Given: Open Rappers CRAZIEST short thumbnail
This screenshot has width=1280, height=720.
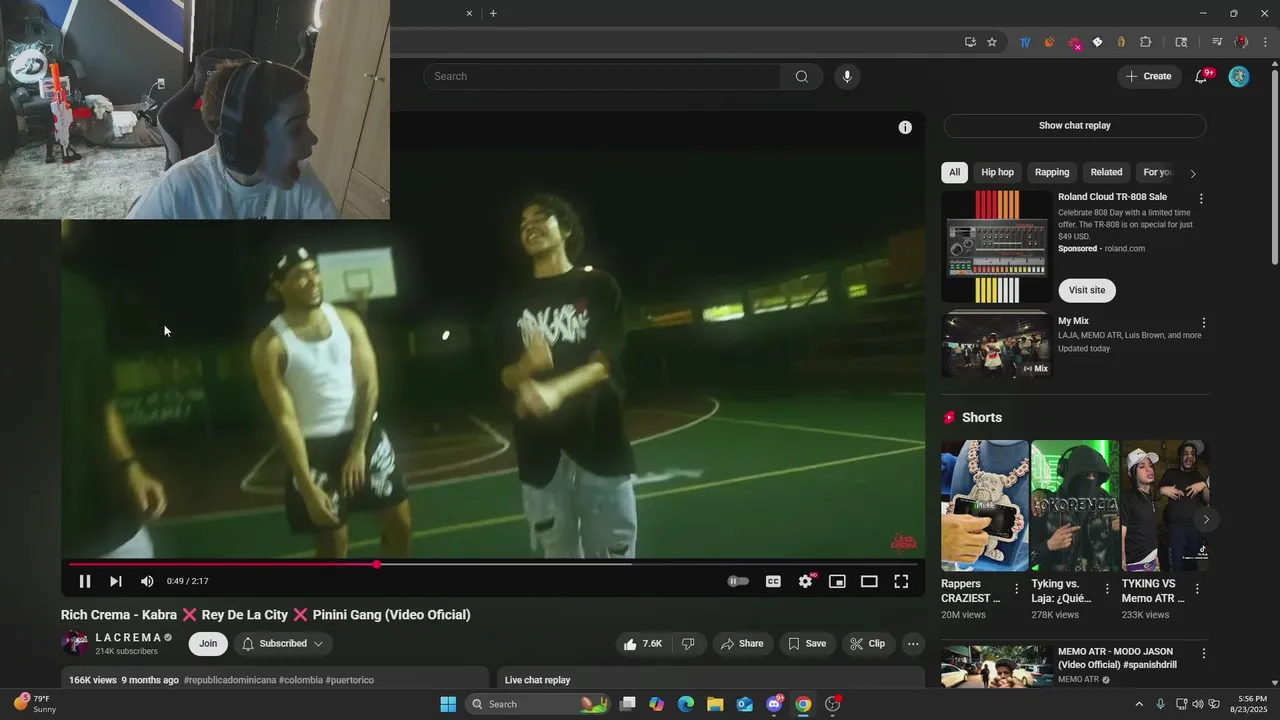Looking at the screenshot, I should click(985, 506).
